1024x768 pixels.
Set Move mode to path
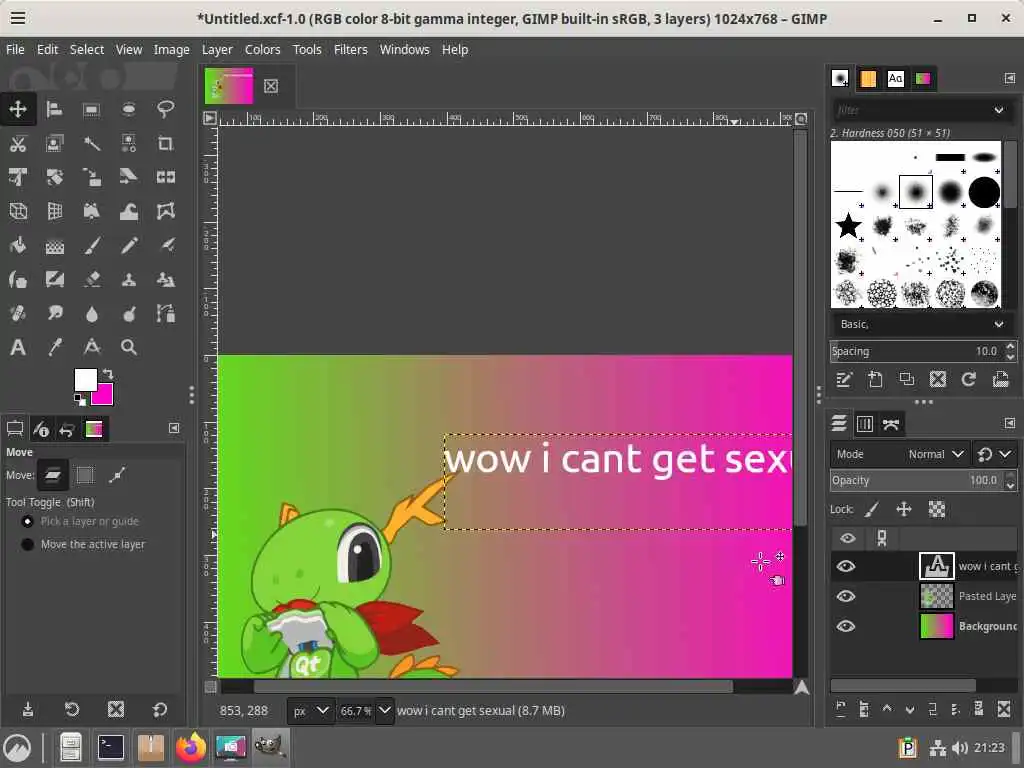click(117, 475)
